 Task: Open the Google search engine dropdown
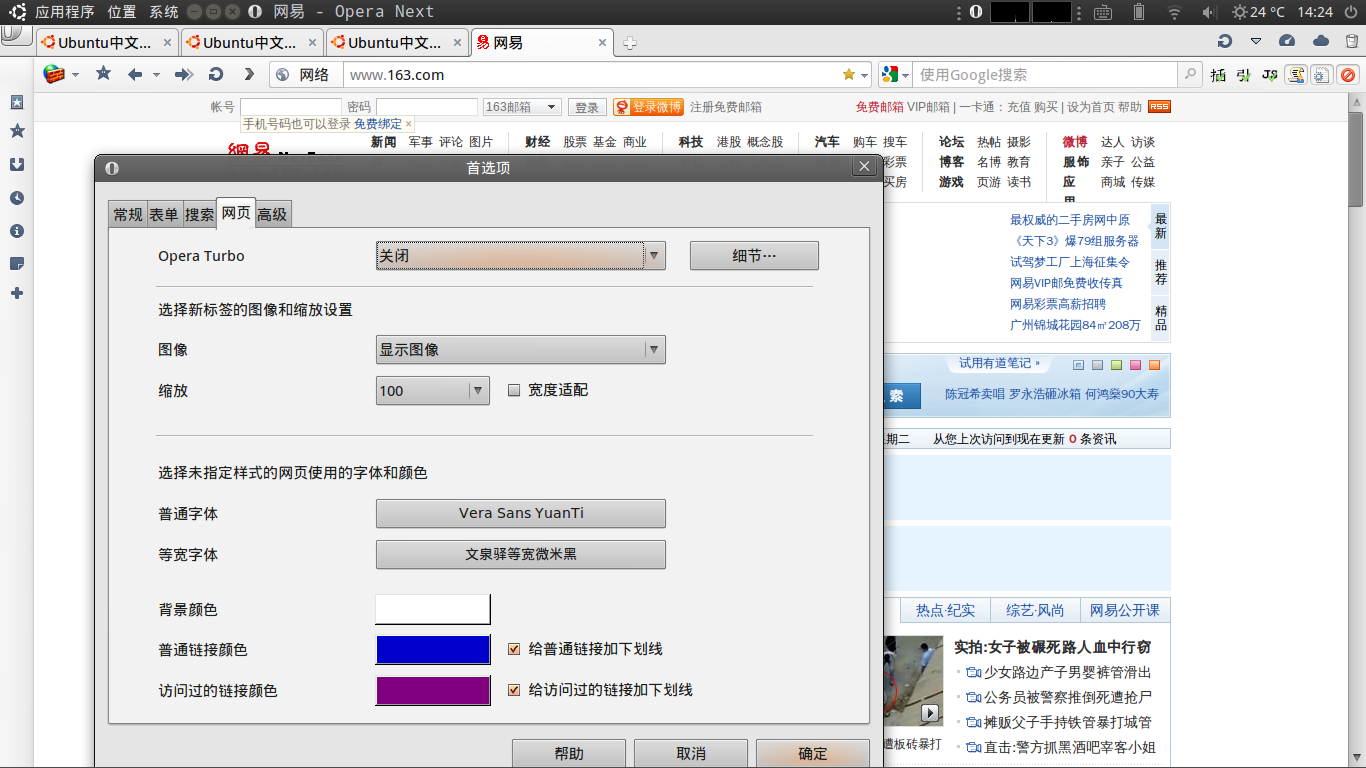click(x=895, y=75)
